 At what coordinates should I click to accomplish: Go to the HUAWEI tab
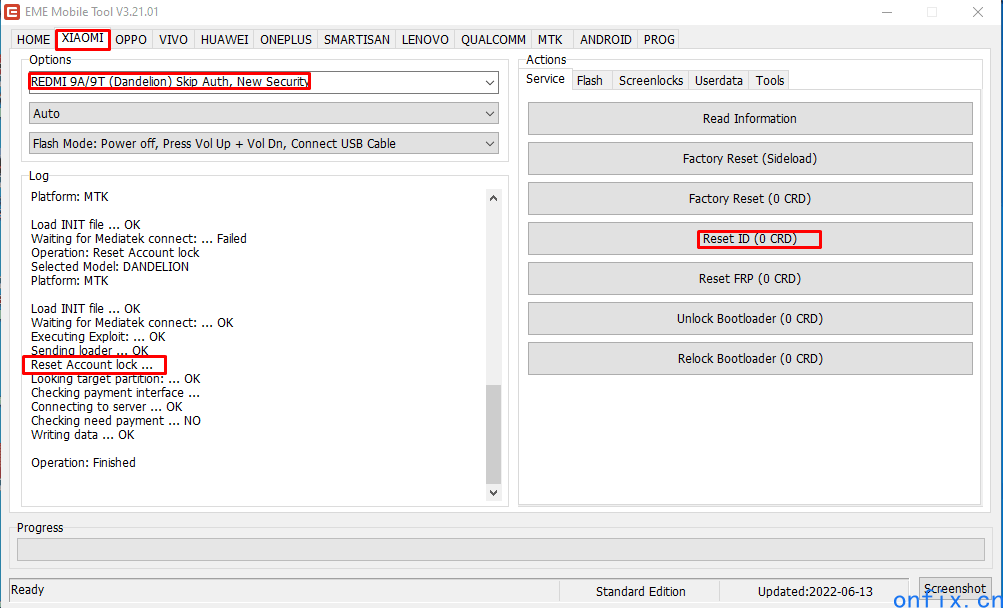(x=225, y=40)
